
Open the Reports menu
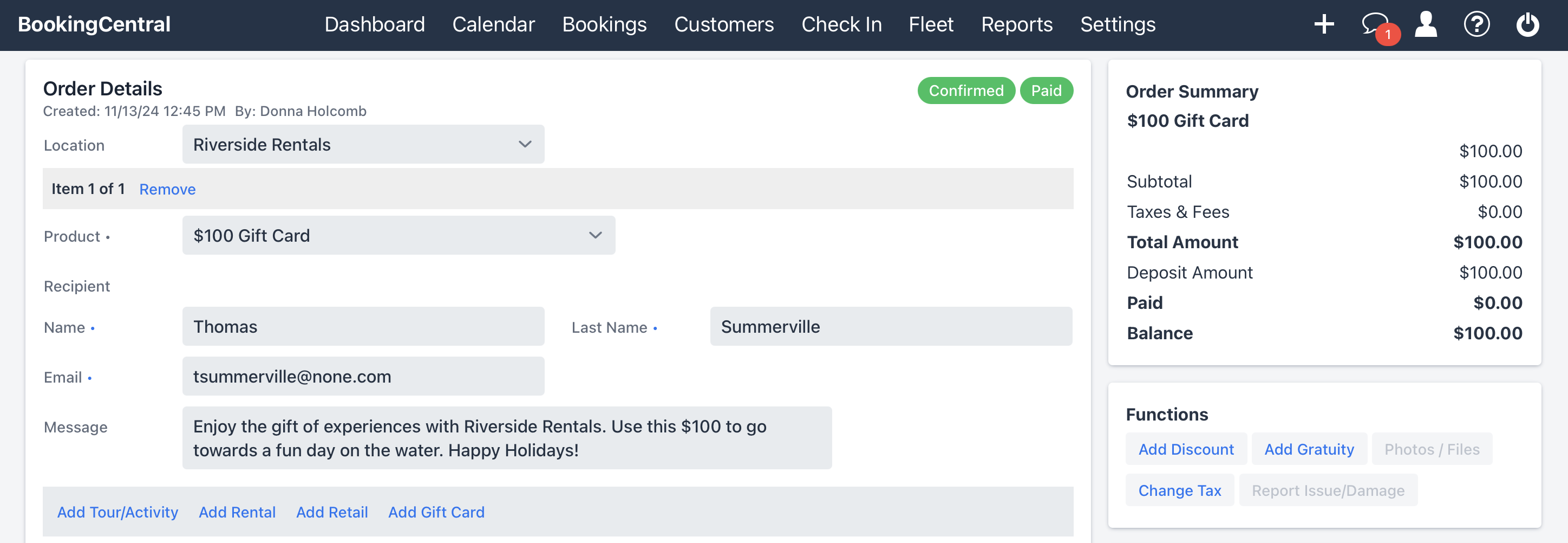[1016, 24]
